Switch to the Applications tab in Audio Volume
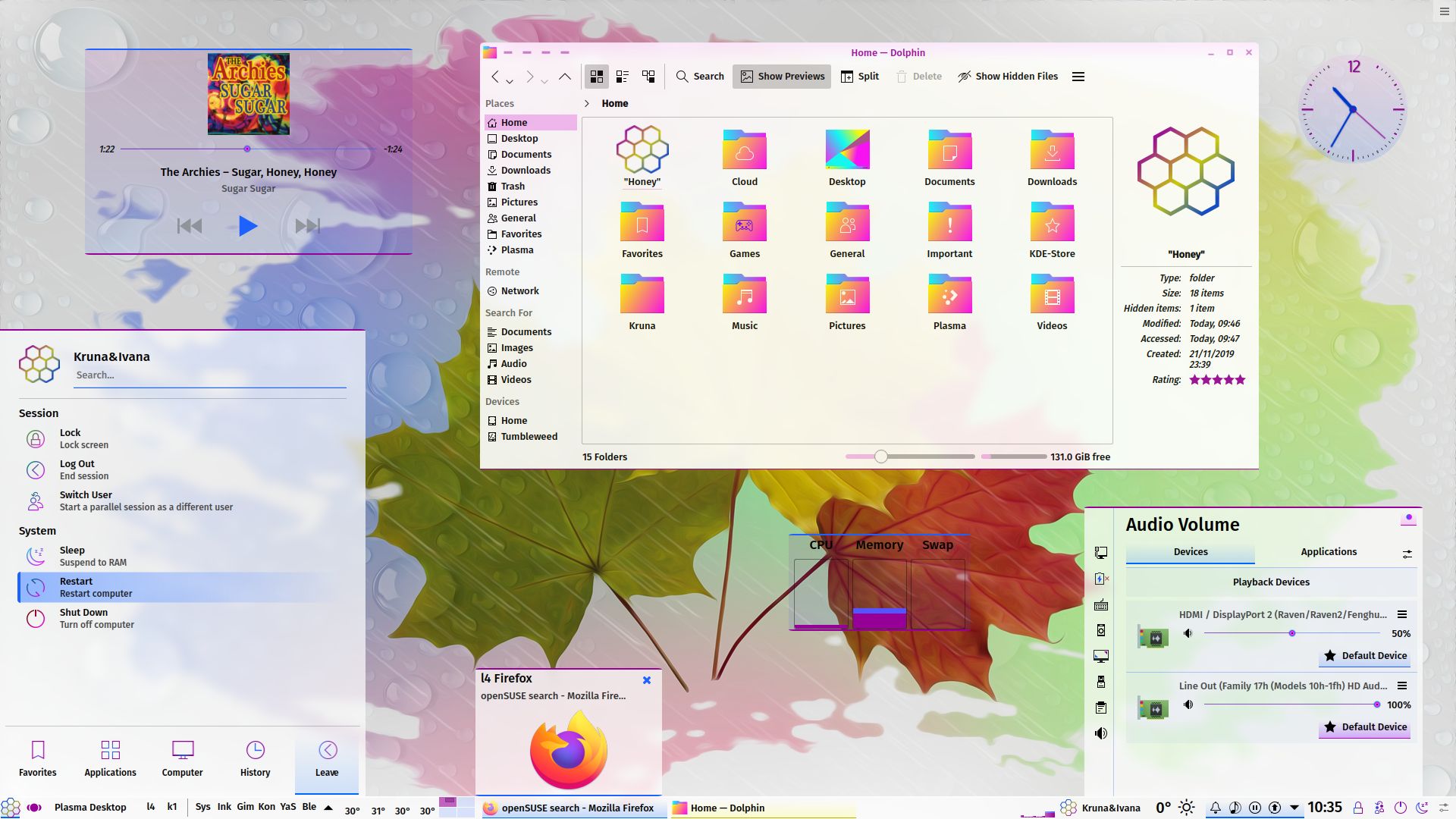 coord(1328,551)
